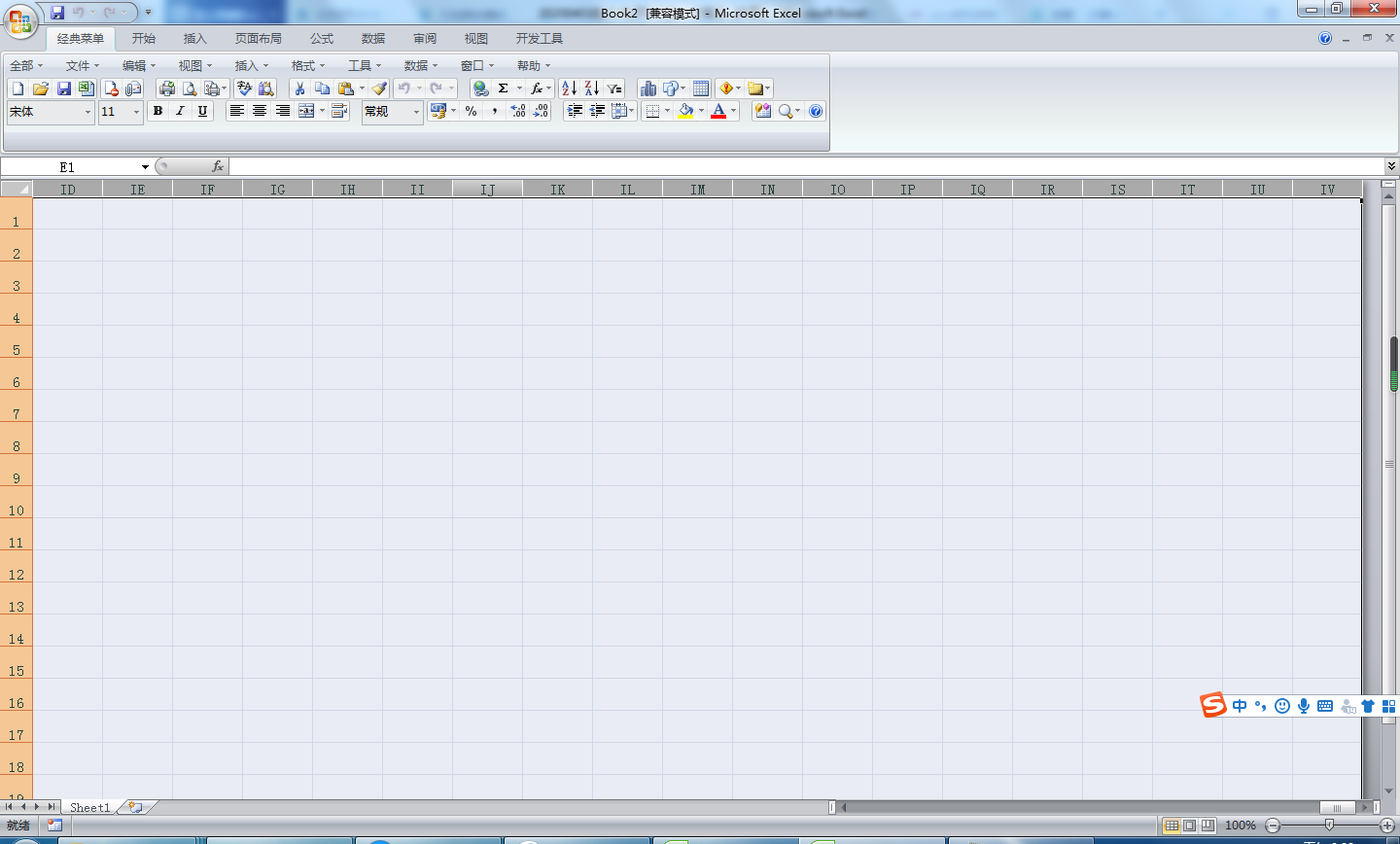Zoom out with minus button
This screenshot has height=844, width=1400.
pos(1273,826)
